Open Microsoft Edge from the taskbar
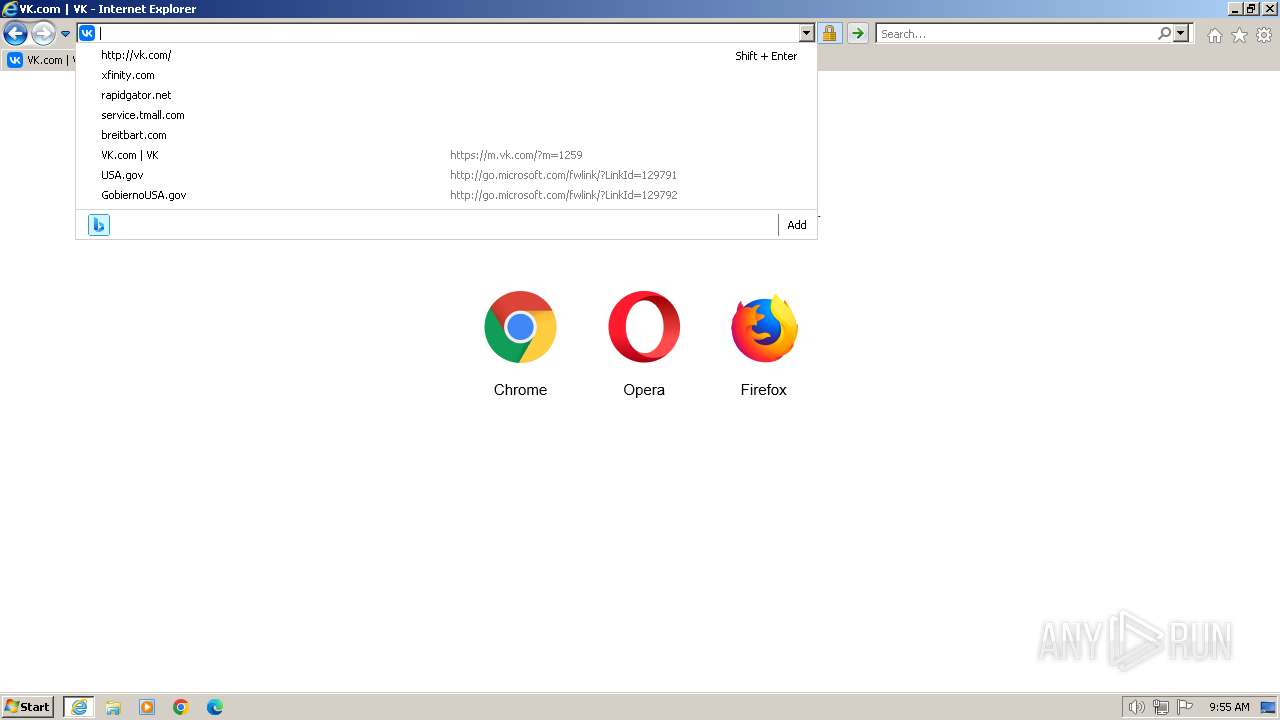This screenshot has height=720, width=1280. pos(215,707)
